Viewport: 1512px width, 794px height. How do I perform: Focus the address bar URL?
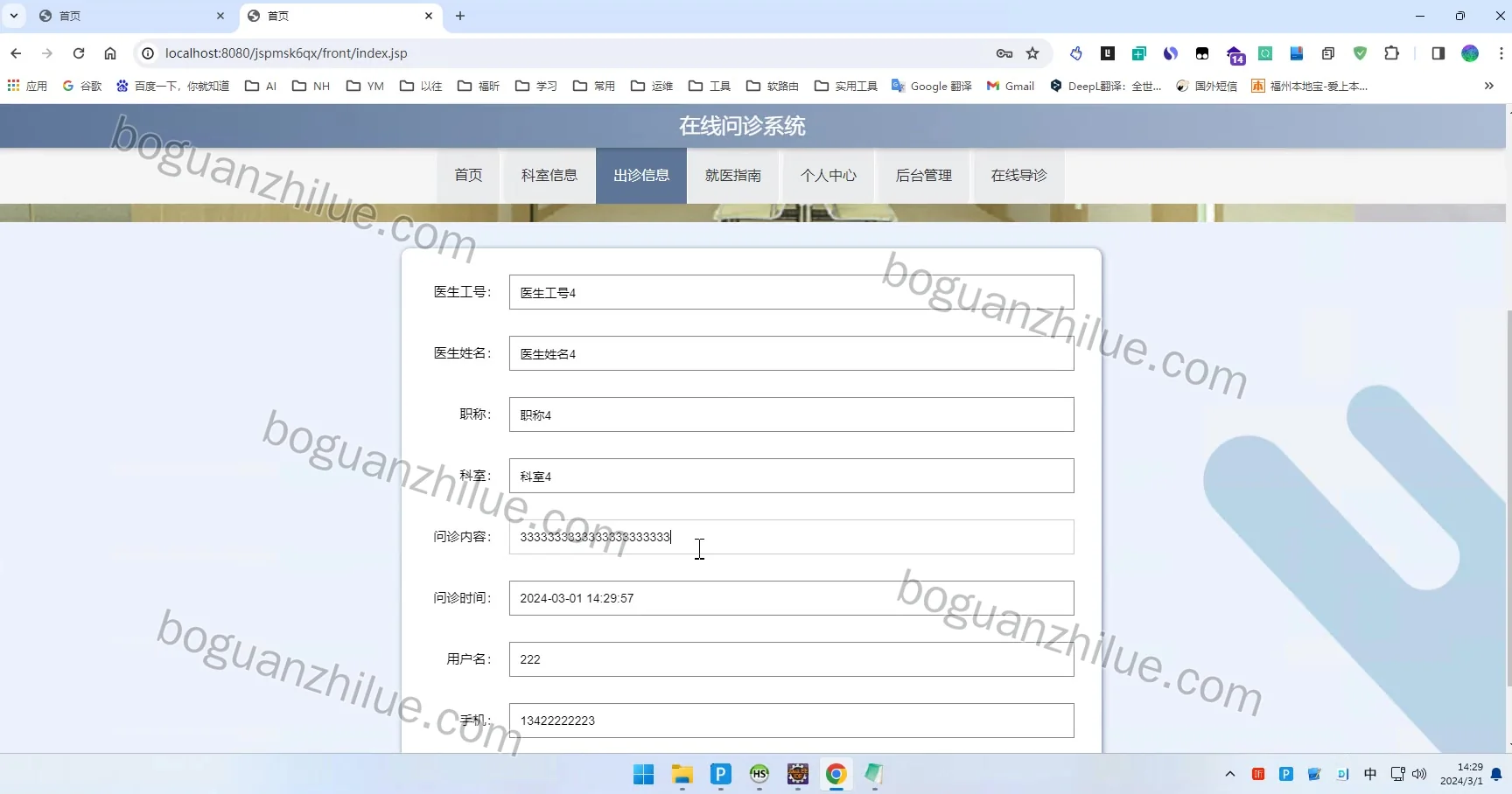(x=286, y=53)
